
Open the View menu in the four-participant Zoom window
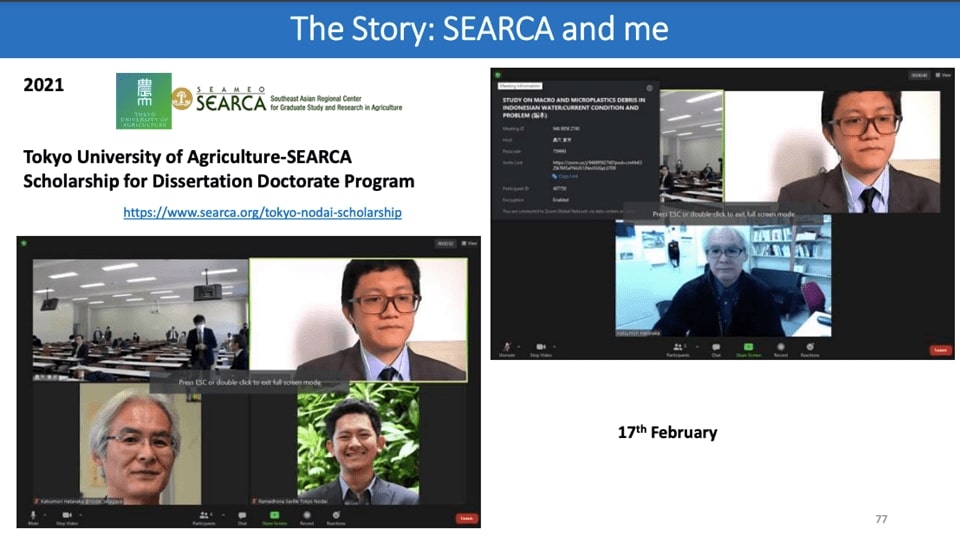point(471,243)
